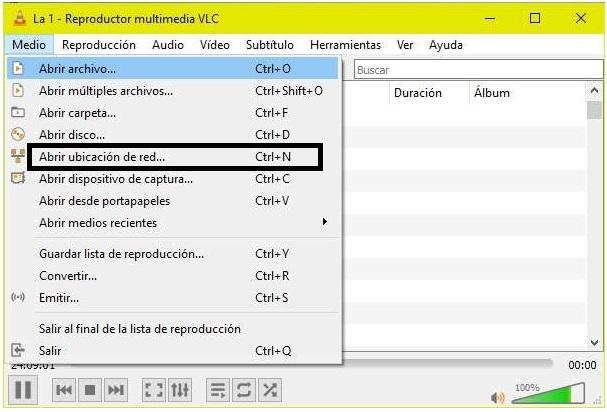This screenshot has height=412, width=607.
Task: Click the Buscar search field
Action: pyautogui.click(x=478, y=70)
